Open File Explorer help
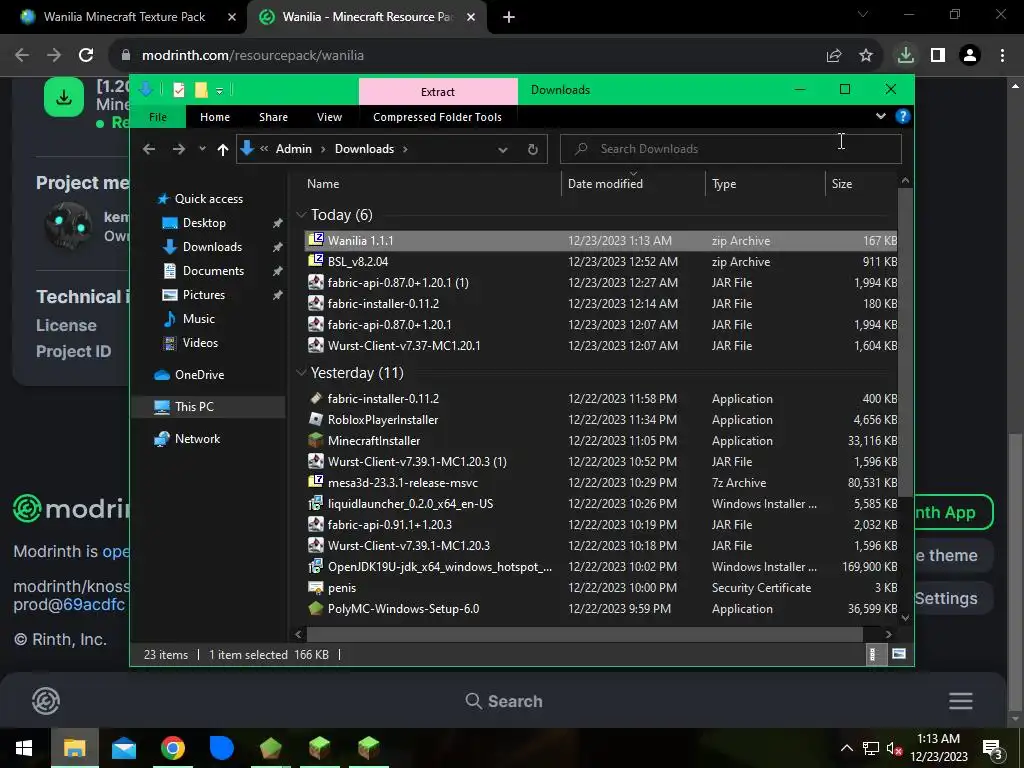 [903, 116]
